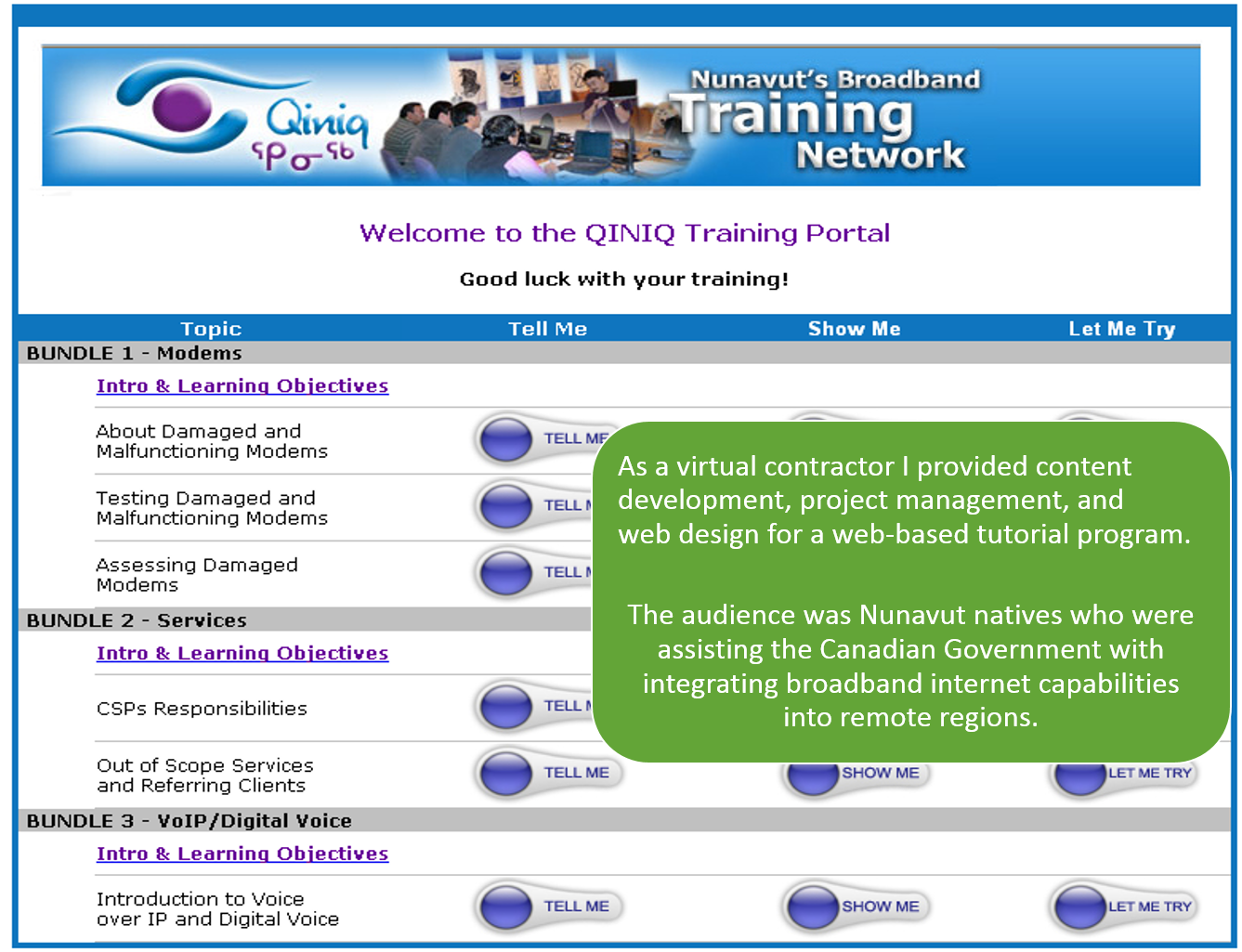
Task: Click Tell Me for Assessing Damaged Modems
Action: 533,572
